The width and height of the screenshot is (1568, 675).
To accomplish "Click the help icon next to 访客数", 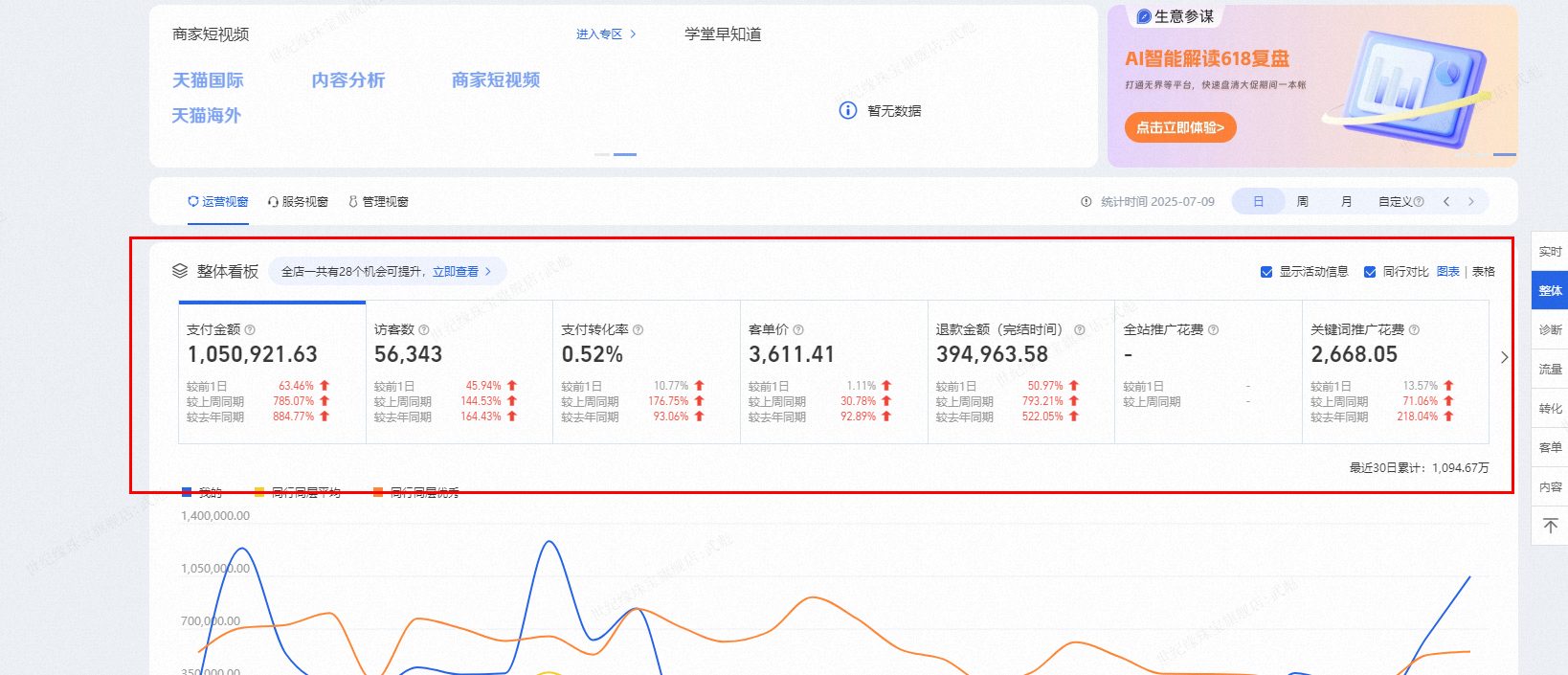I will (424, 330).
